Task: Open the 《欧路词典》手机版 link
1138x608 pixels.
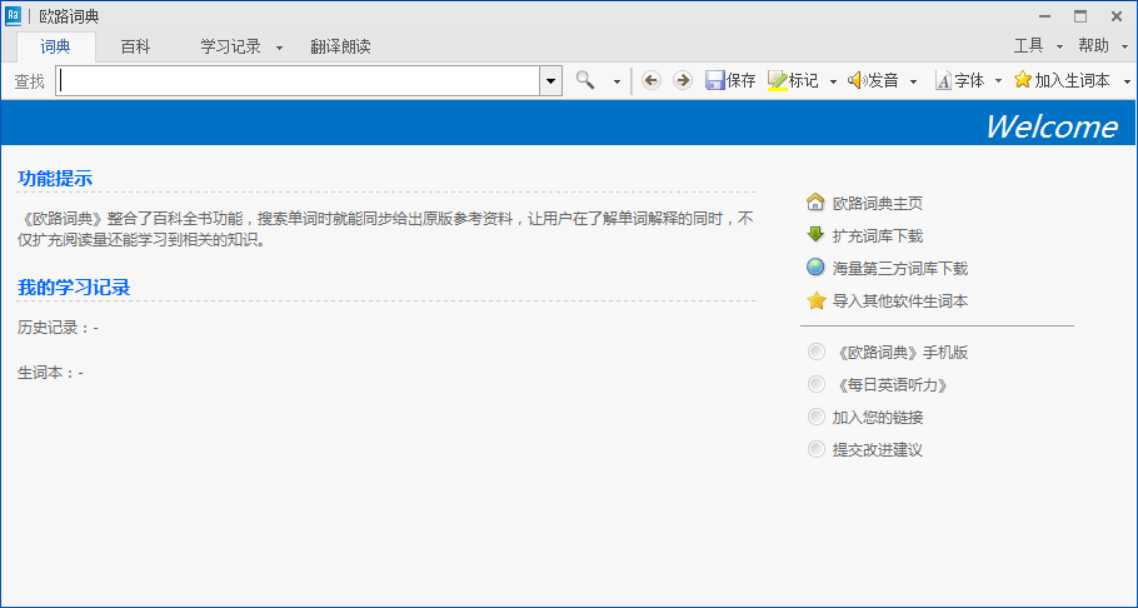Action: tap(900, 353)
